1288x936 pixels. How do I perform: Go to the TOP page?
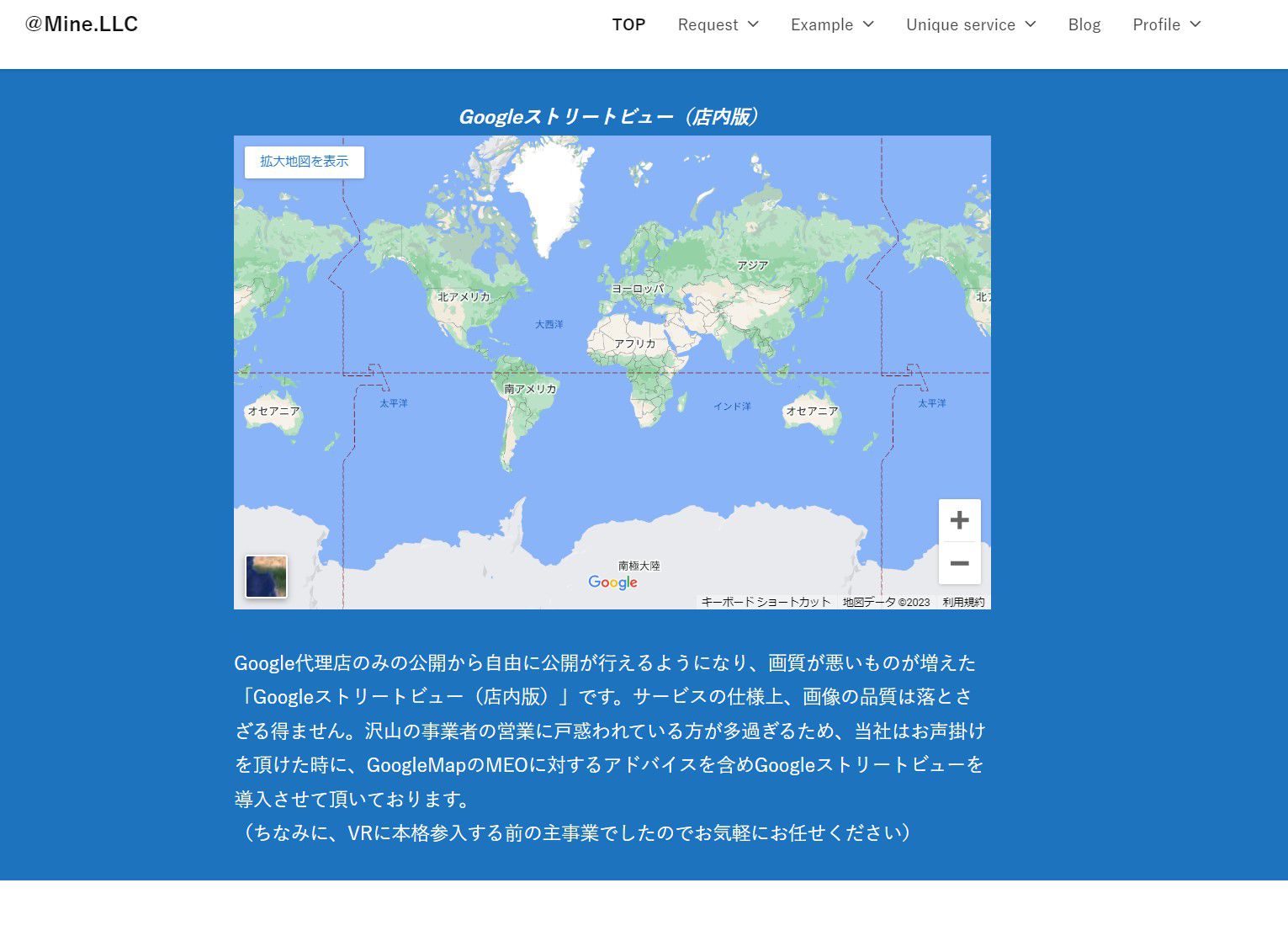(628, 24)
